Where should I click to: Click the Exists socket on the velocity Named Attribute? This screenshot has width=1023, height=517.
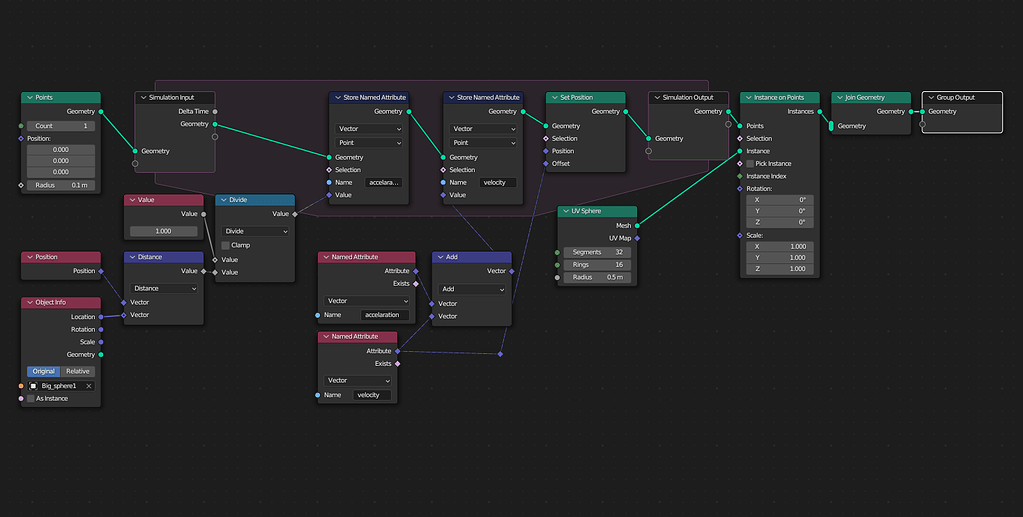pos(397,364)
